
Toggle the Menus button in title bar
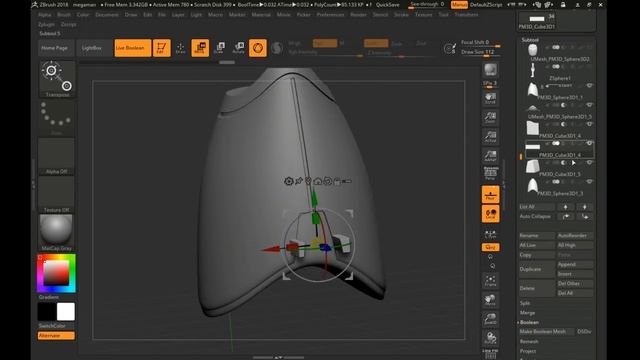(459, 4)
